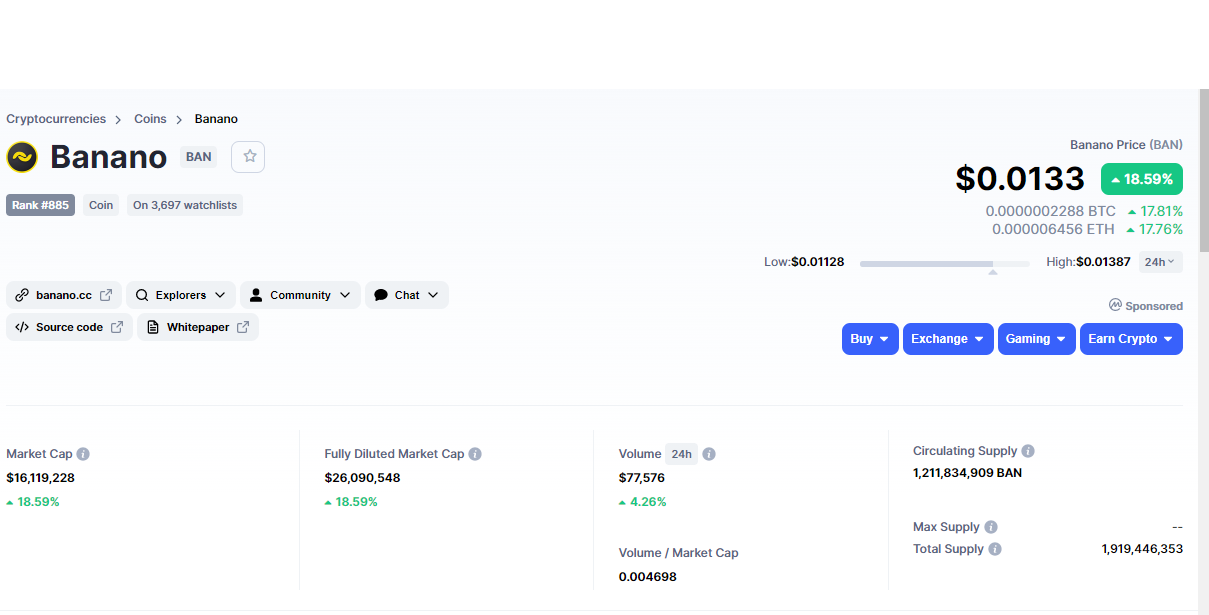1209x615 pixels.
Task: Open the Source code link
Action: click(x=69, y=327)
